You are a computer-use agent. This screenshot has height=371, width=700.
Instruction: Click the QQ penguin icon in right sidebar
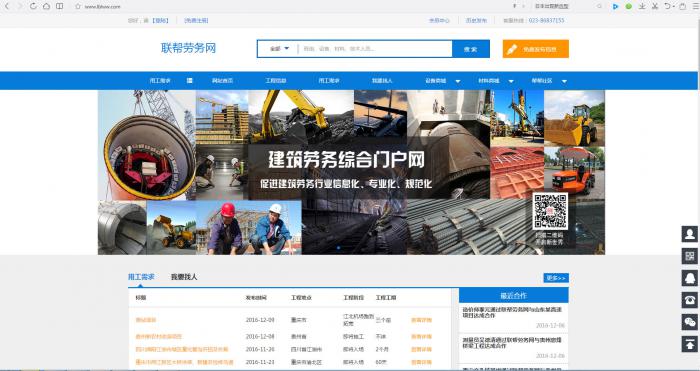(689, 278)
